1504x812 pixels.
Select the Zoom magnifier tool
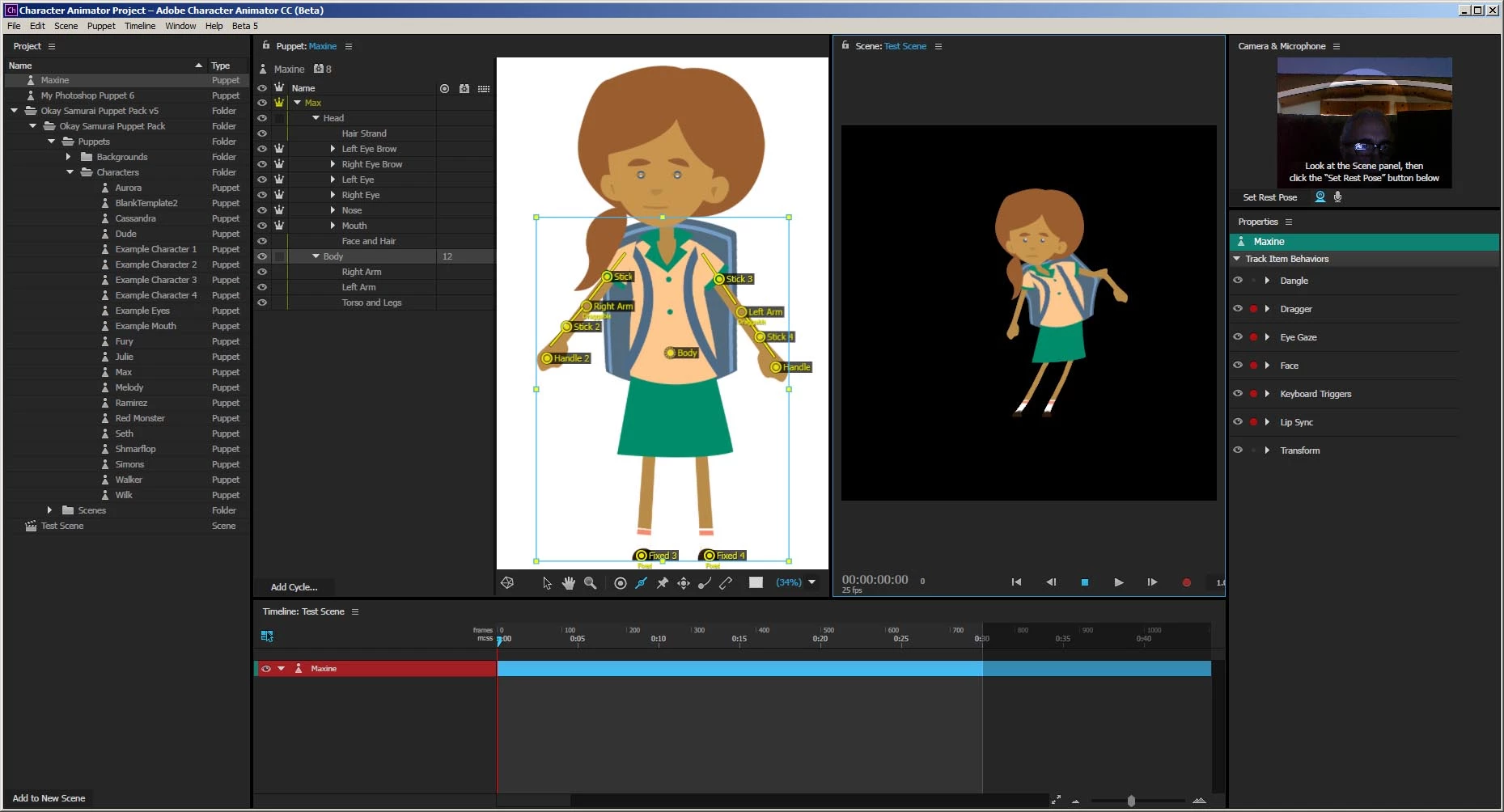point(591,583)
